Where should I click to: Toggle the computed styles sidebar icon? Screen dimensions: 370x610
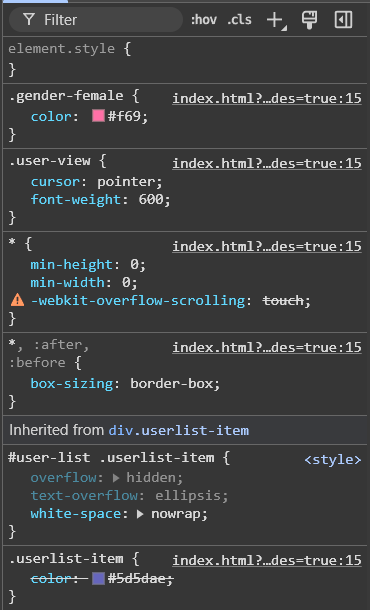pyautogui.click(x=344, y=20)
